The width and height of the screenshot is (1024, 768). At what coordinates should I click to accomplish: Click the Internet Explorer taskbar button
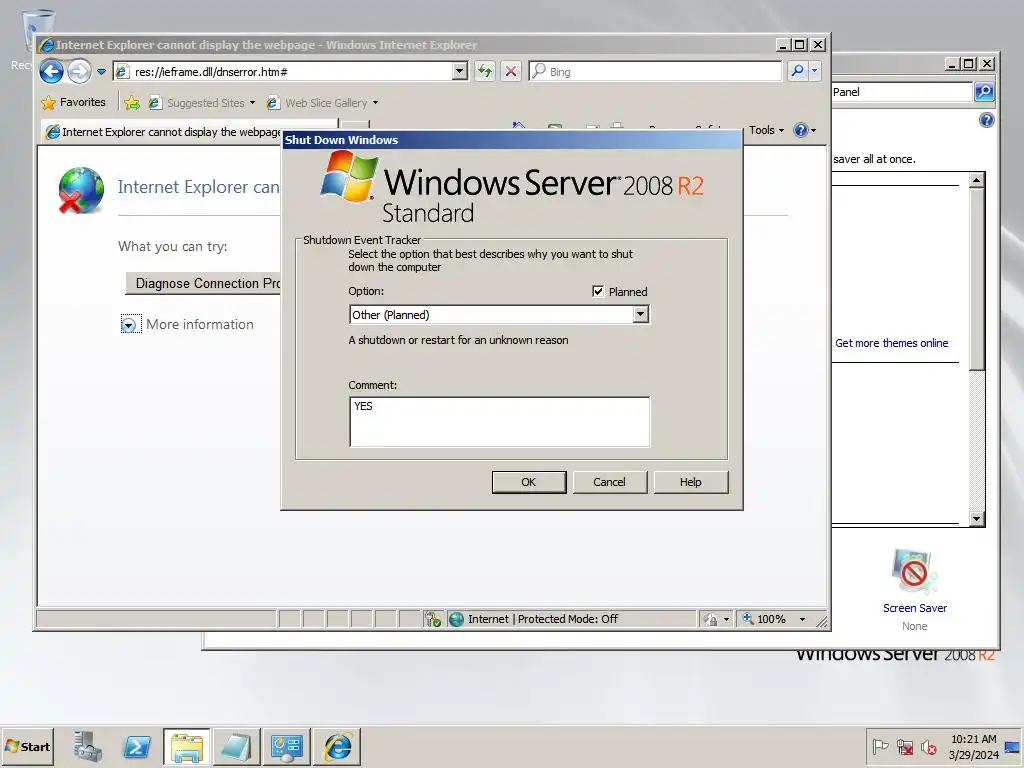tap(337, 746)
